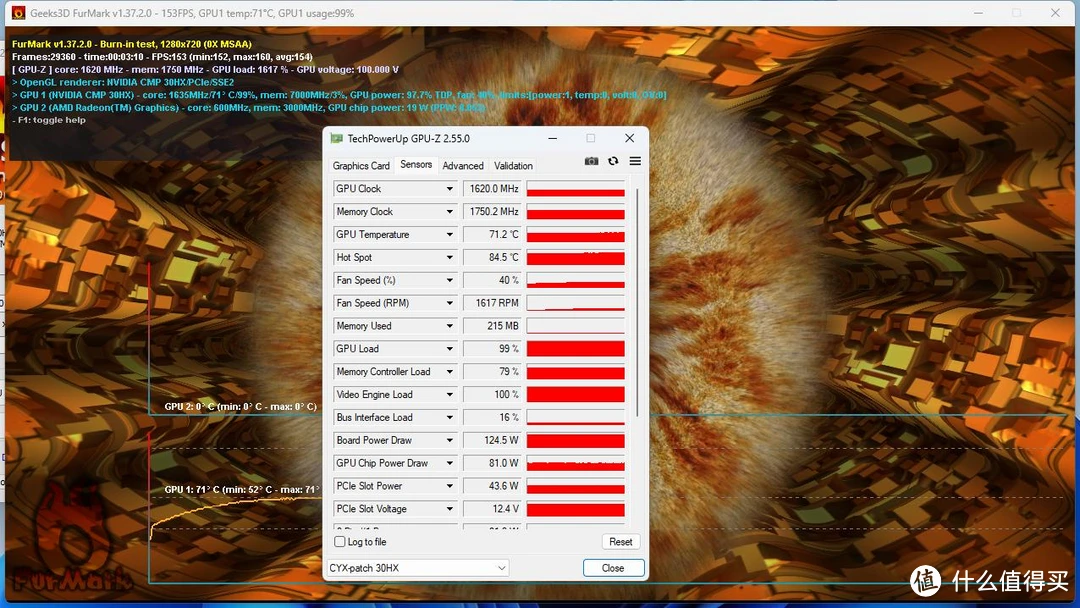Image resolution: width=1080 pixels, height=608 pixels.
Task: Expand the Bus Interface Load dropdown
Action: point(450,417)
